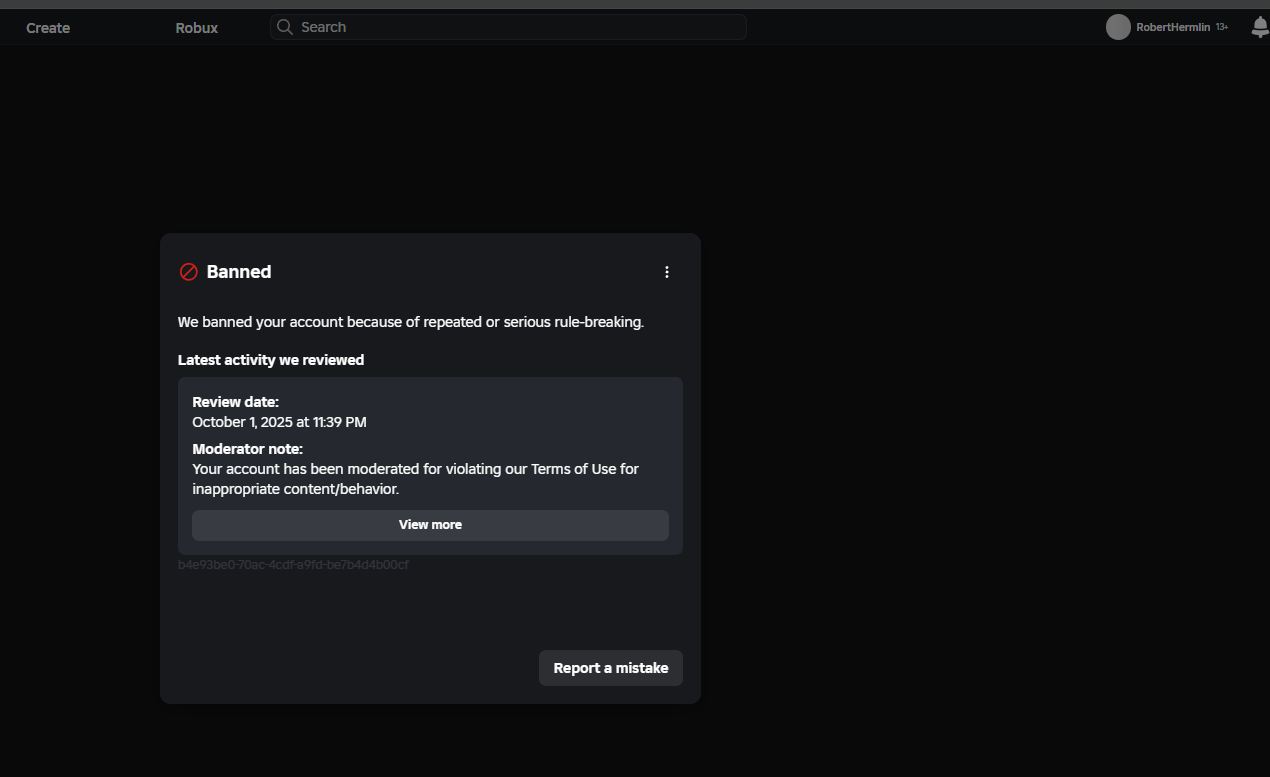This screenshot has width=1270, height=777.
Task: Click the search magnifier icon
Action: click(x=285, y=27)
